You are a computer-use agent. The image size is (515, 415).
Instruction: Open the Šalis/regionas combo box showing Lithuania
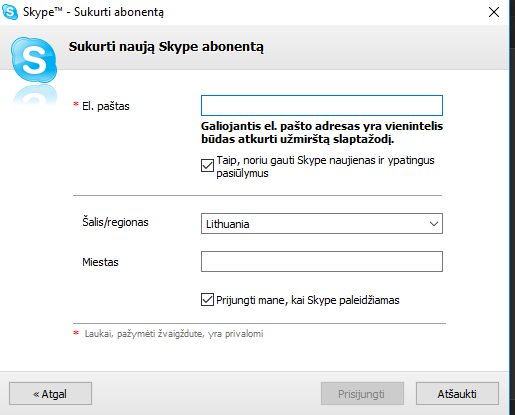pos(322,224)
